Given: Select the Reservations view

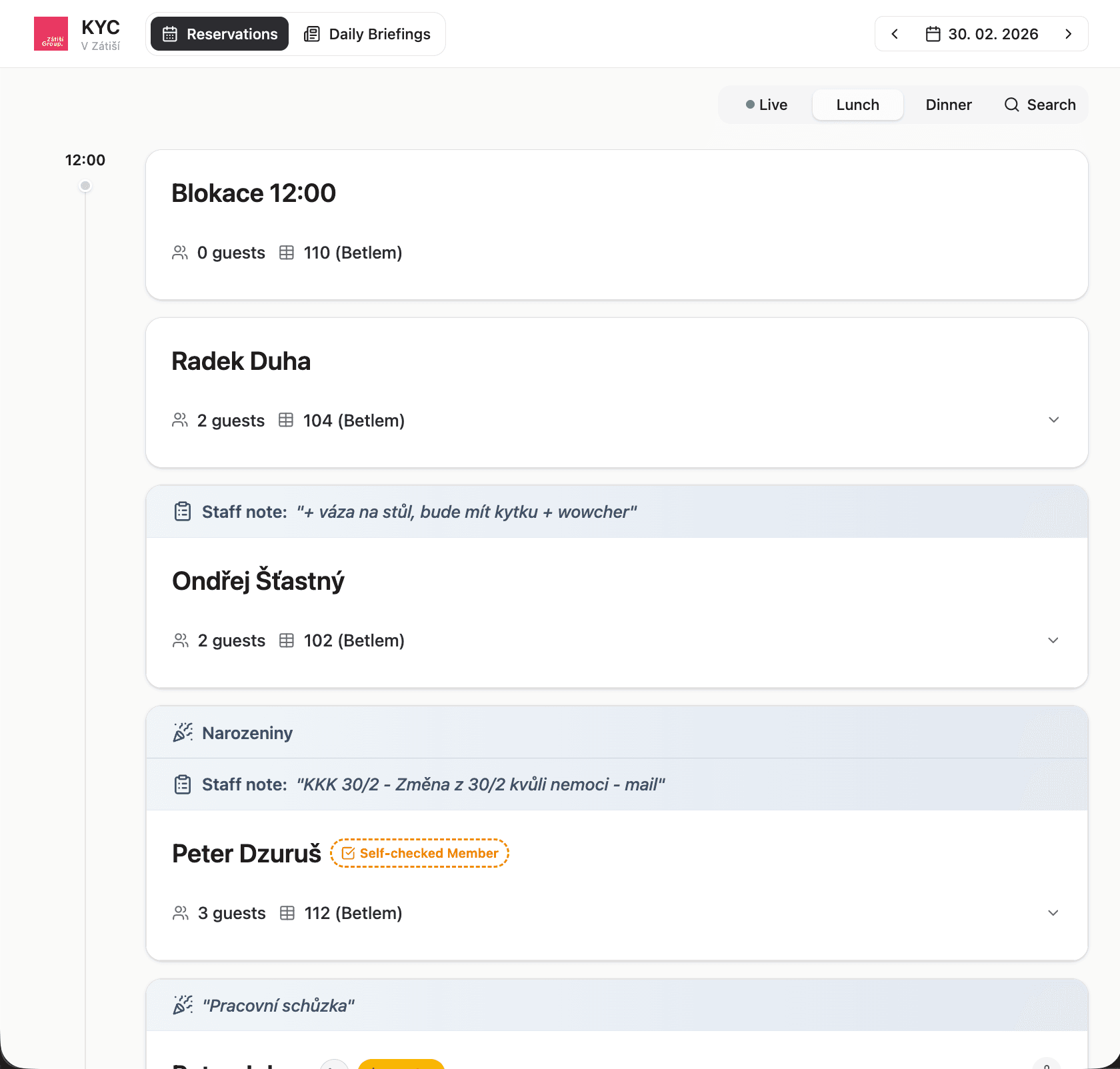Looking at the screenshot, I should (219, 33).
